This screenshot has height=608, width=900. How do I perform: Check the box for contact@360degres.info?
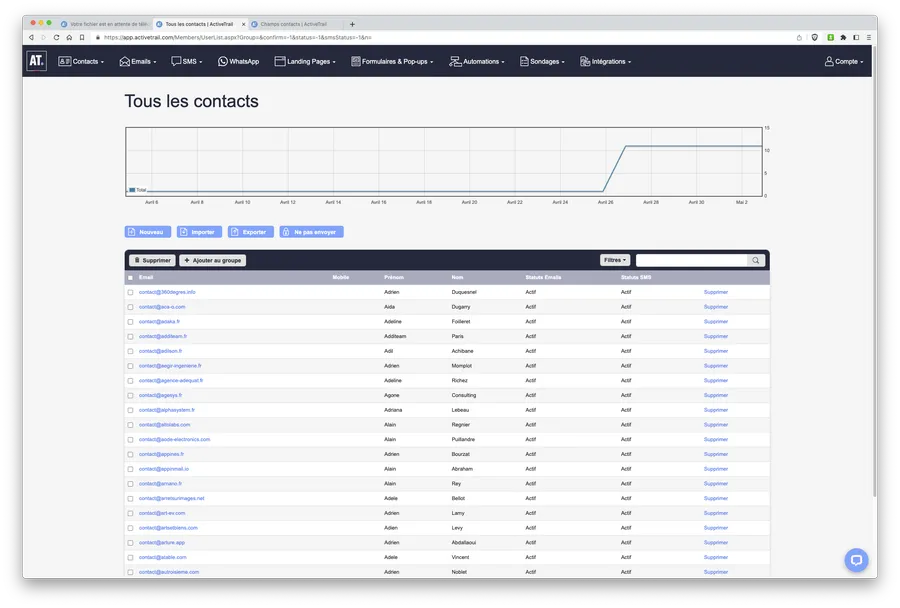(x=130, y=292)
